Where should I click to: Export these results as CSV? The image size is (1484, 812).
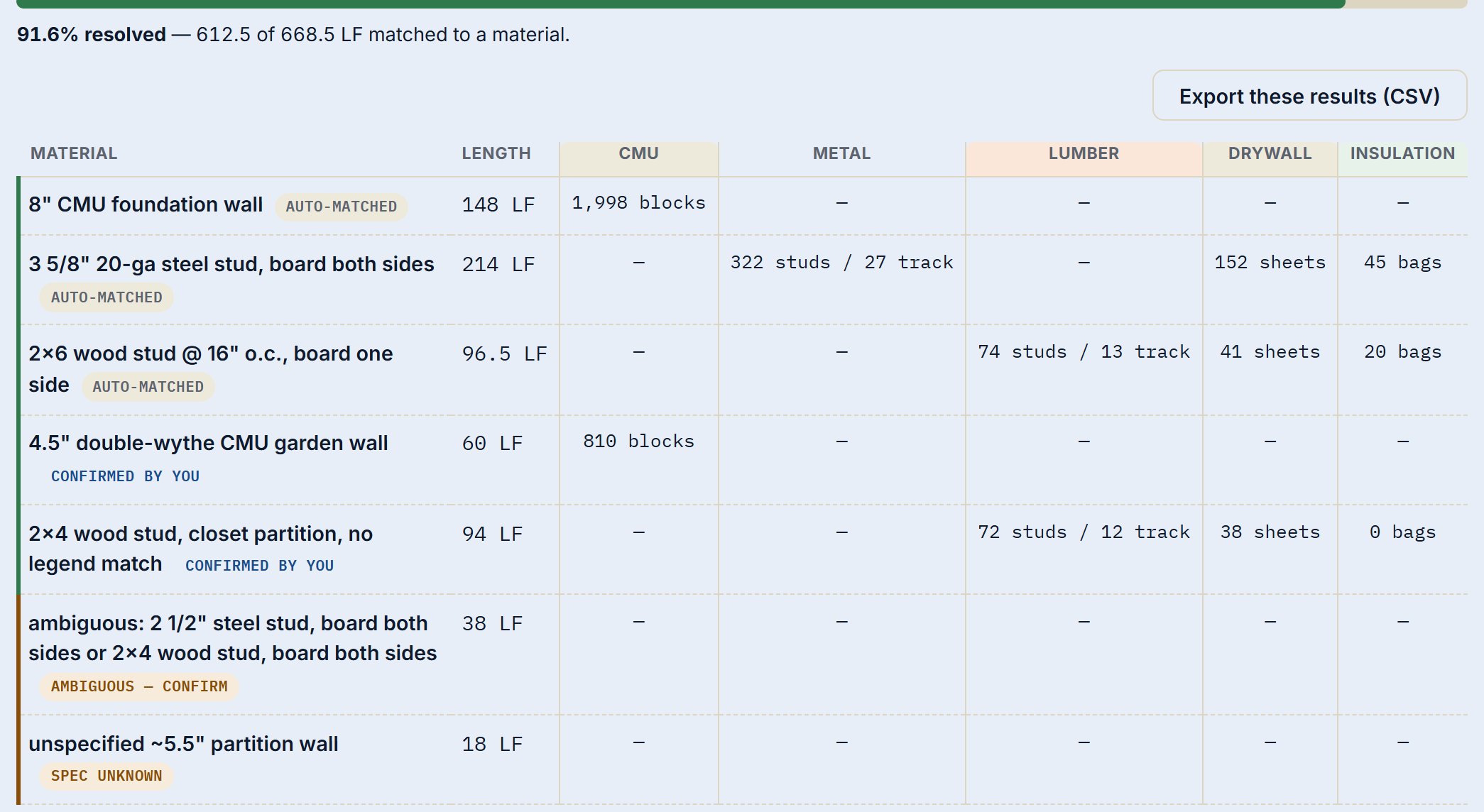(x=1309, y=96)
